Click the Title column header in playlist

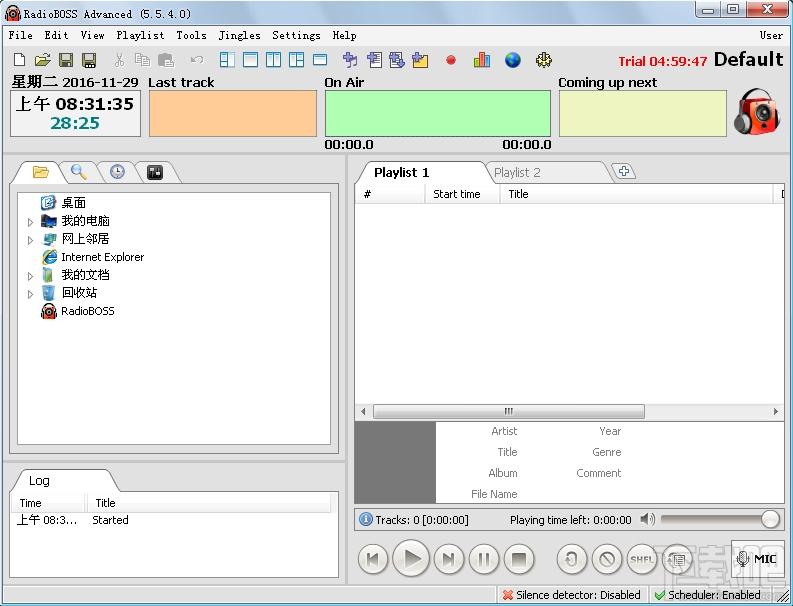[x=636, y=194]
